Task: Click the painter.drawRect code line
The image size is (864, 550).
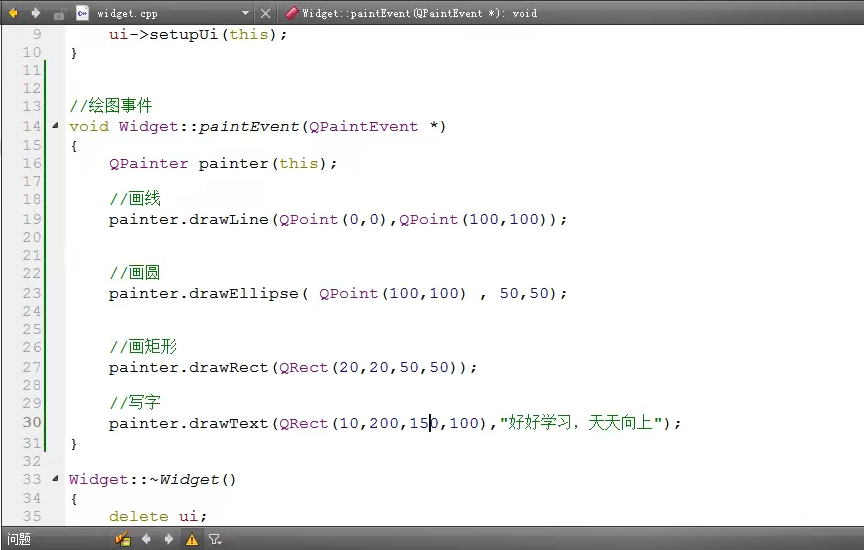Action: click(293, 367)
